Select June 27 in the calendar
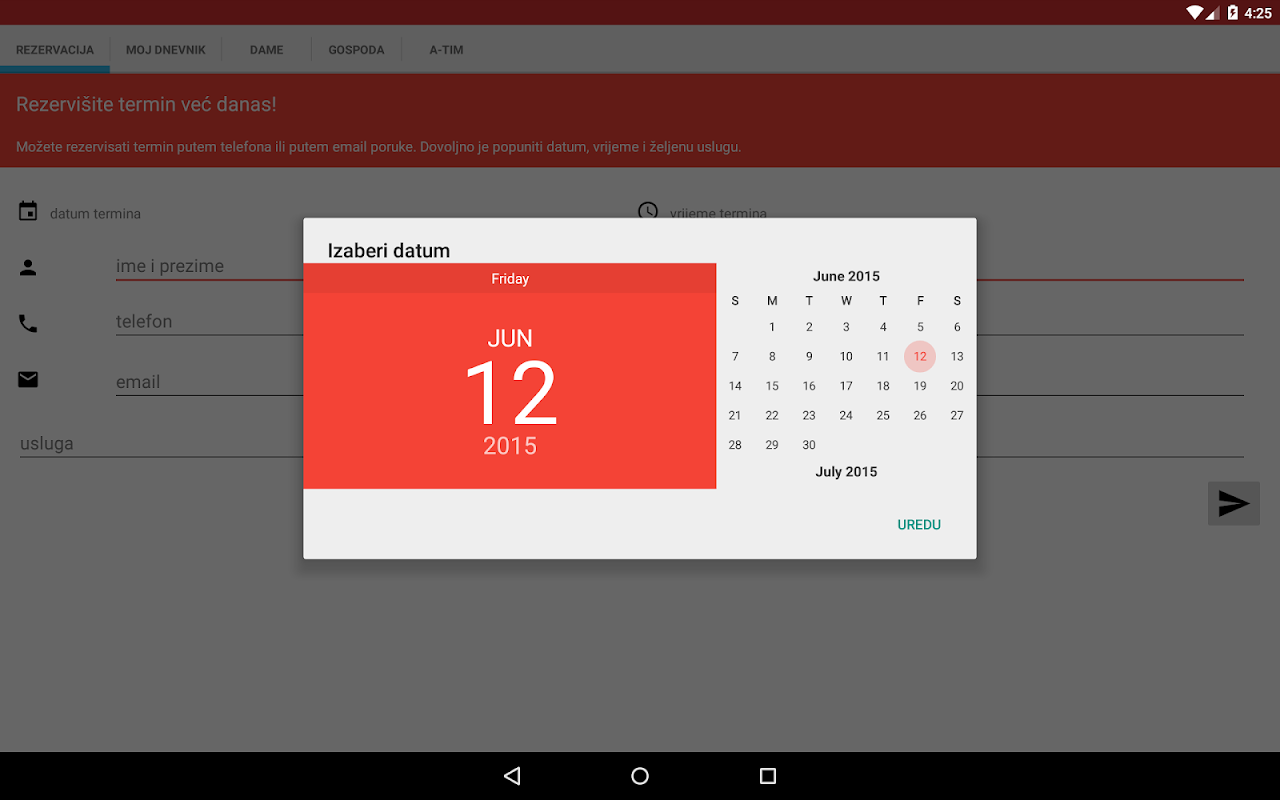The width and height of the screenshot is (1280, 800). (957, 415)
